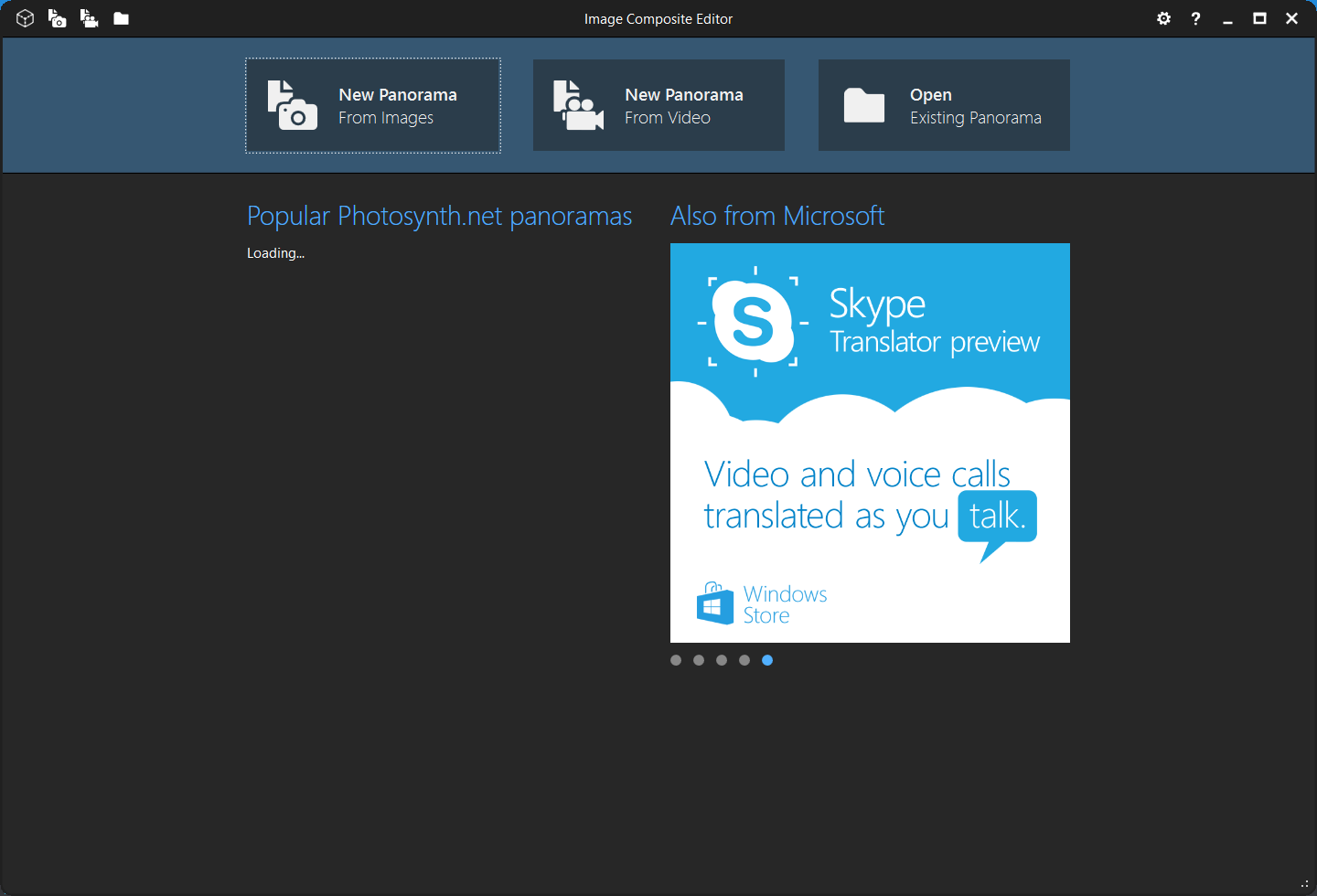Open Skype Translator preview ad banner
The width and height of the screenshot is (1317, 896).
pyautogui.click(x=870, y=443)
